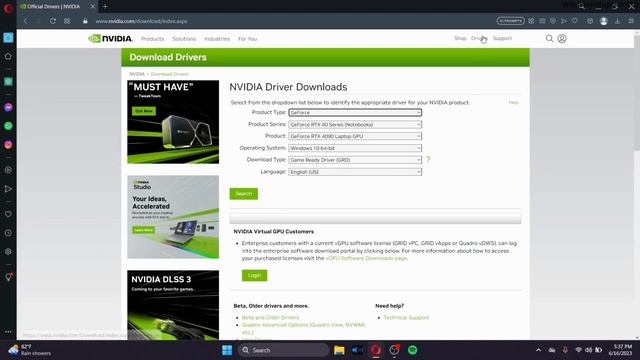Open settings gear icon in sidebar
Screen dimensions: 640x360
click(x=8, y=251)
